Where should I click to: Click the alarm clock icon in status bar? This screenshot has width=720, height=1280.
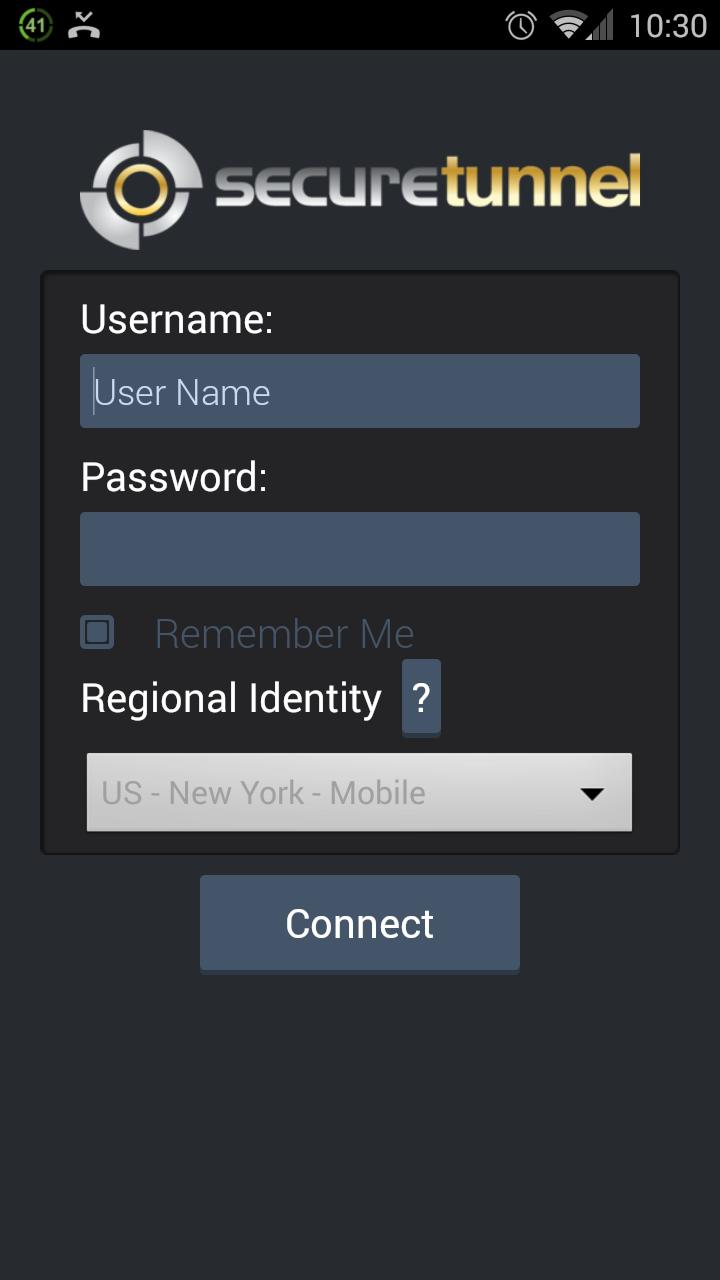(x=520, y=25)
